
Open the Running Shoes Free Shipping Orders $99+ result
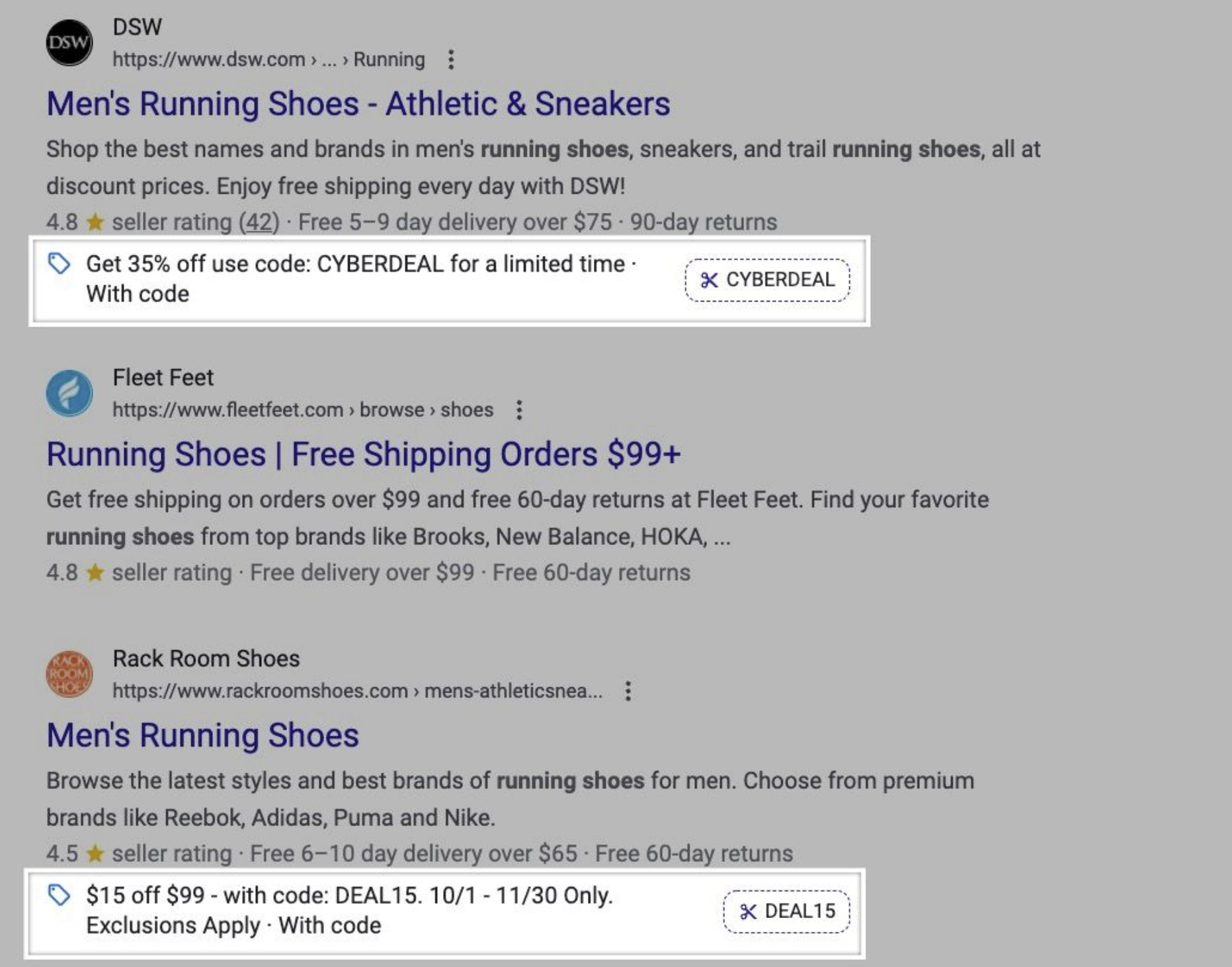365,454
